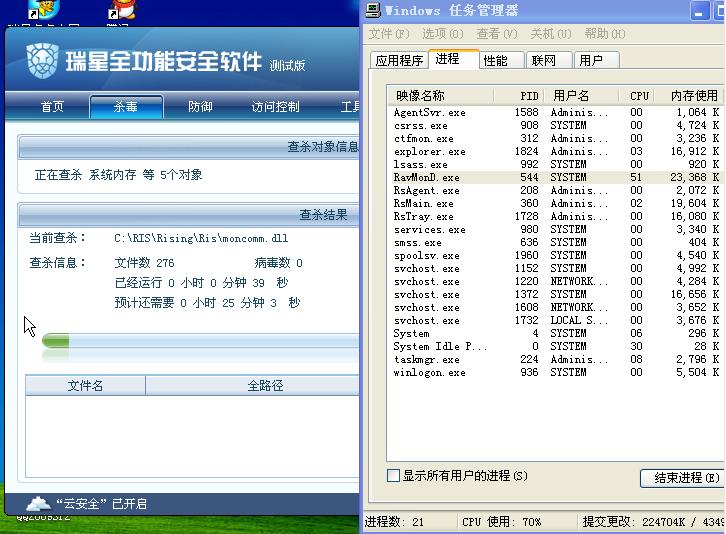Minimize the Task Manager window
Image resolution: width=726 pixels, height=534 pixels.
point(700,11)
